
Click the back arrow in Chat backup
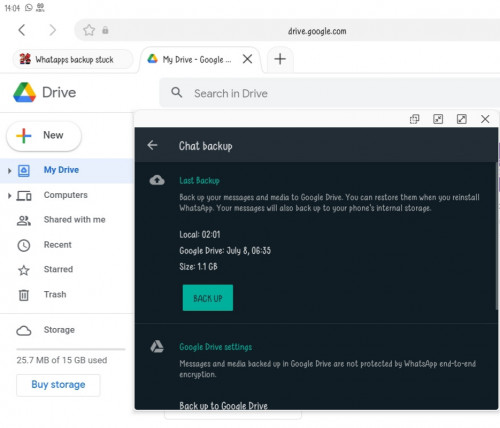pos(152,145)
